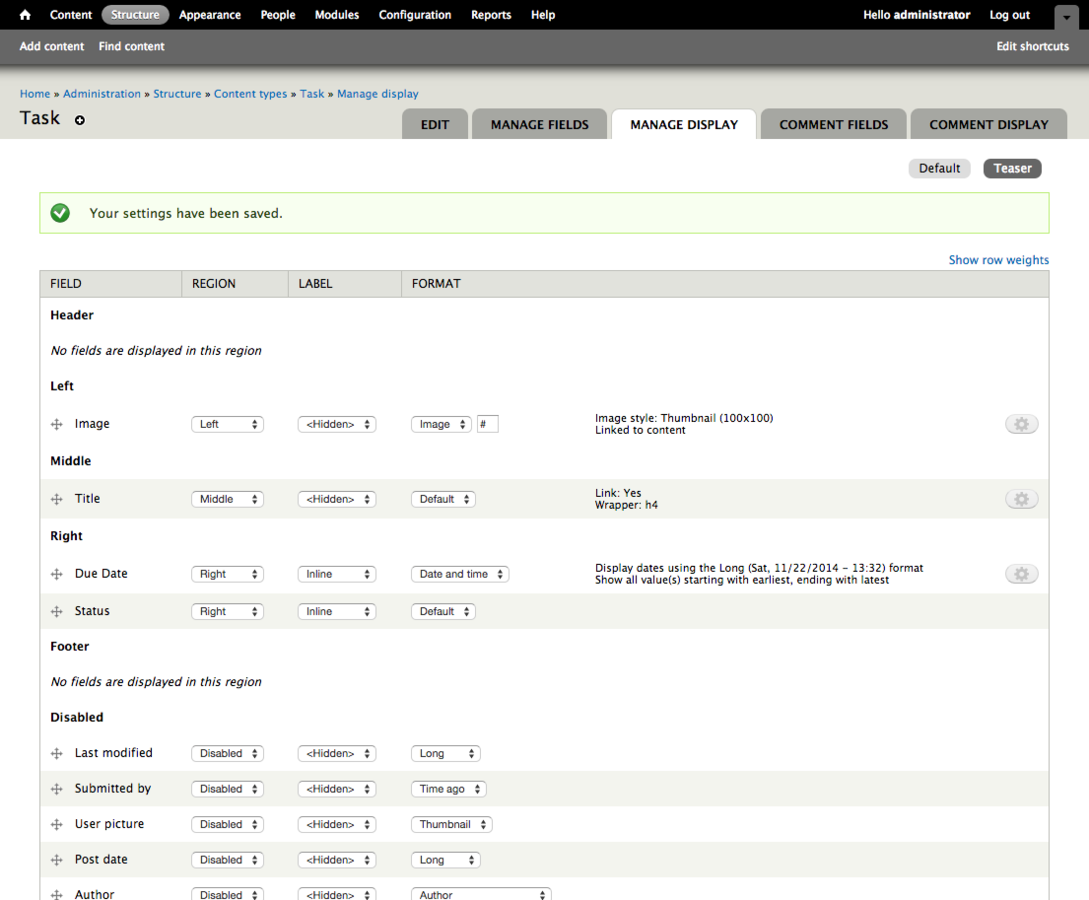The image size is (1089, 900).
Task: Open Due Date format settings gear
Action: (1021, 574)
